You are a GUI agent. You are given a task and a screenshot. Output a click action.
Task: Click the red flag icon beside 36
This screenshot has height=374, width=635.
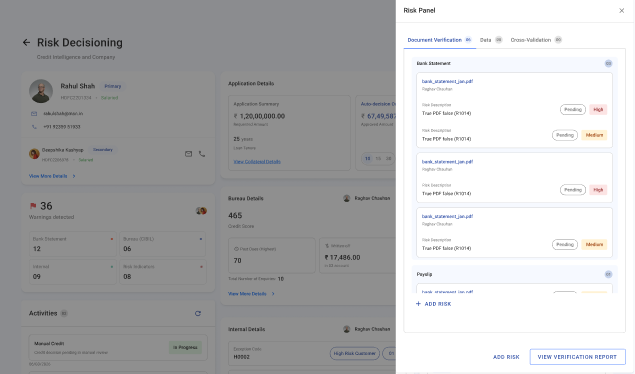tap(33, 206)
